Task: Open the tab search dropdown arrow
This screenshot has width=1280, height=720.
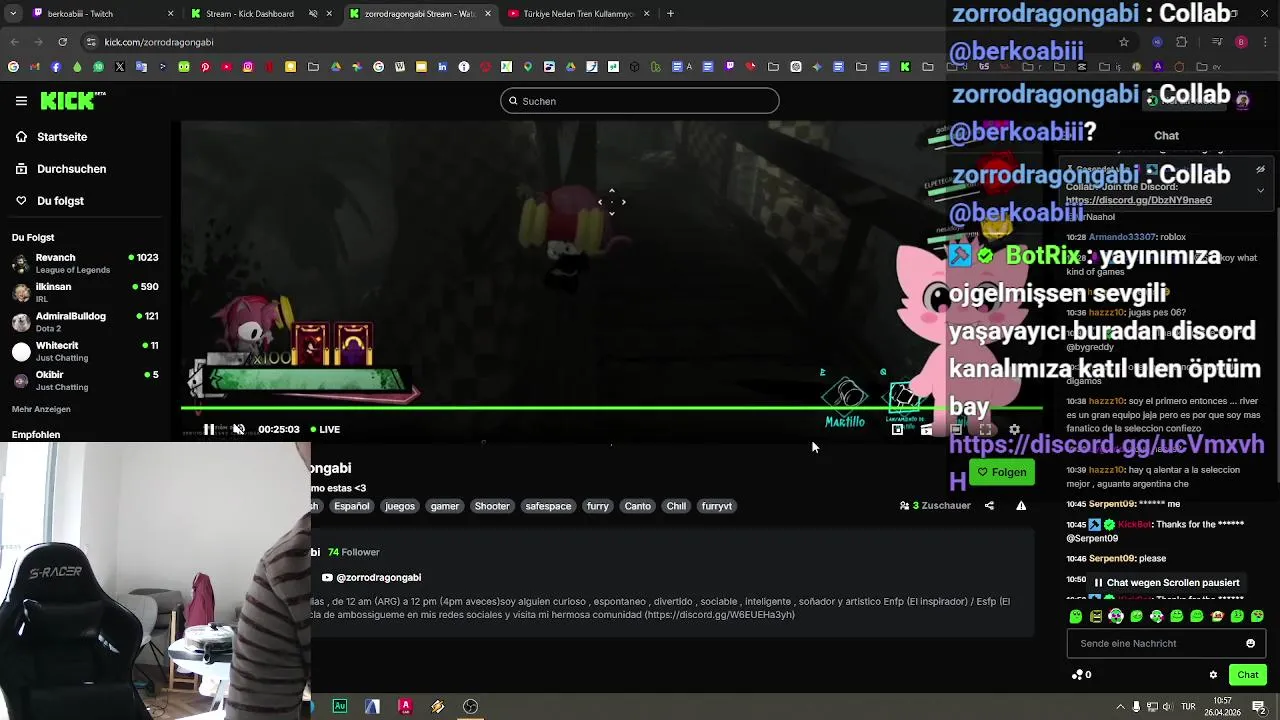Action: (13, 14)
